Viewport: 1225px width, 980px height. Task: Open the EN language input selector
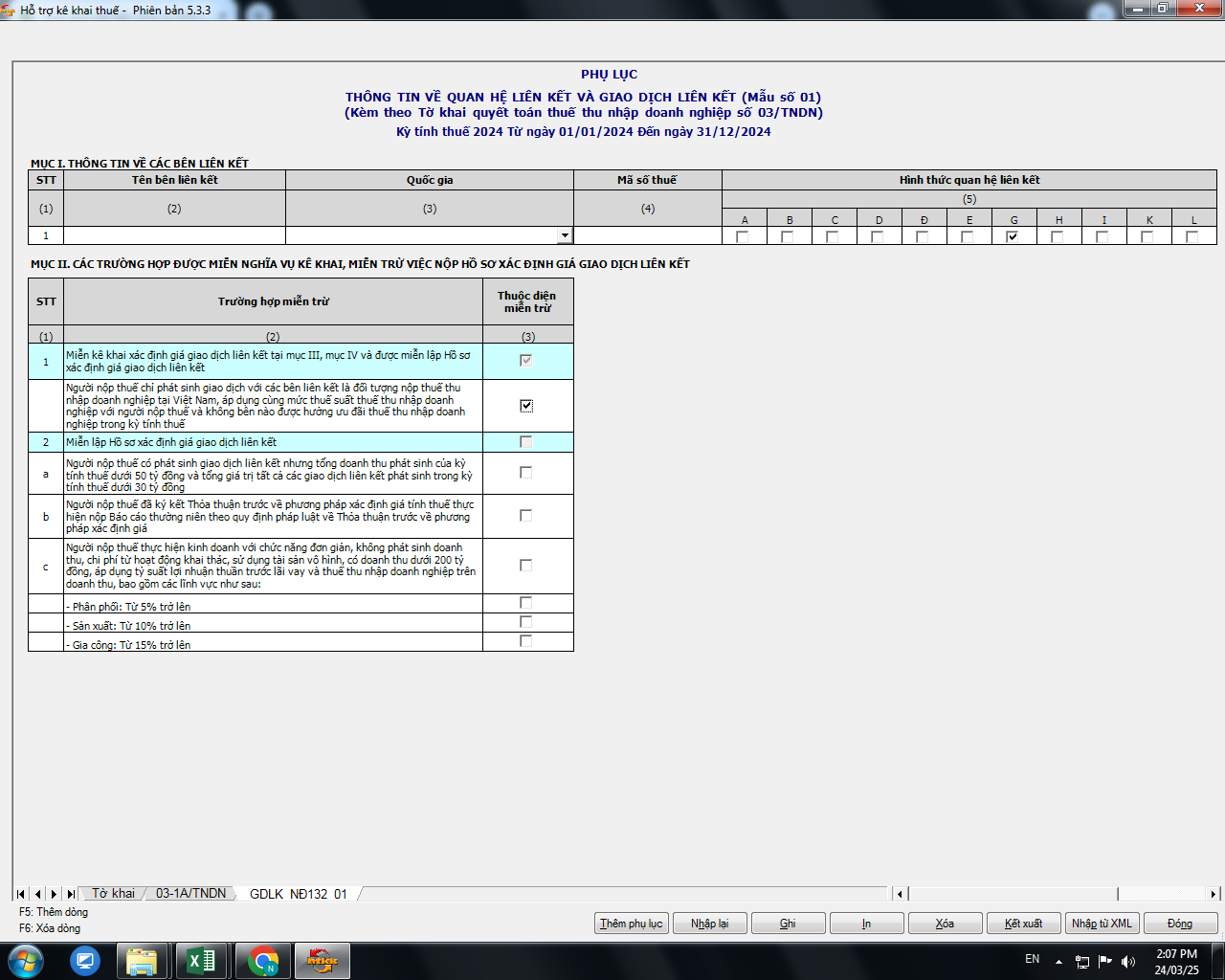pyautogui.click(x=1032, y=959)
